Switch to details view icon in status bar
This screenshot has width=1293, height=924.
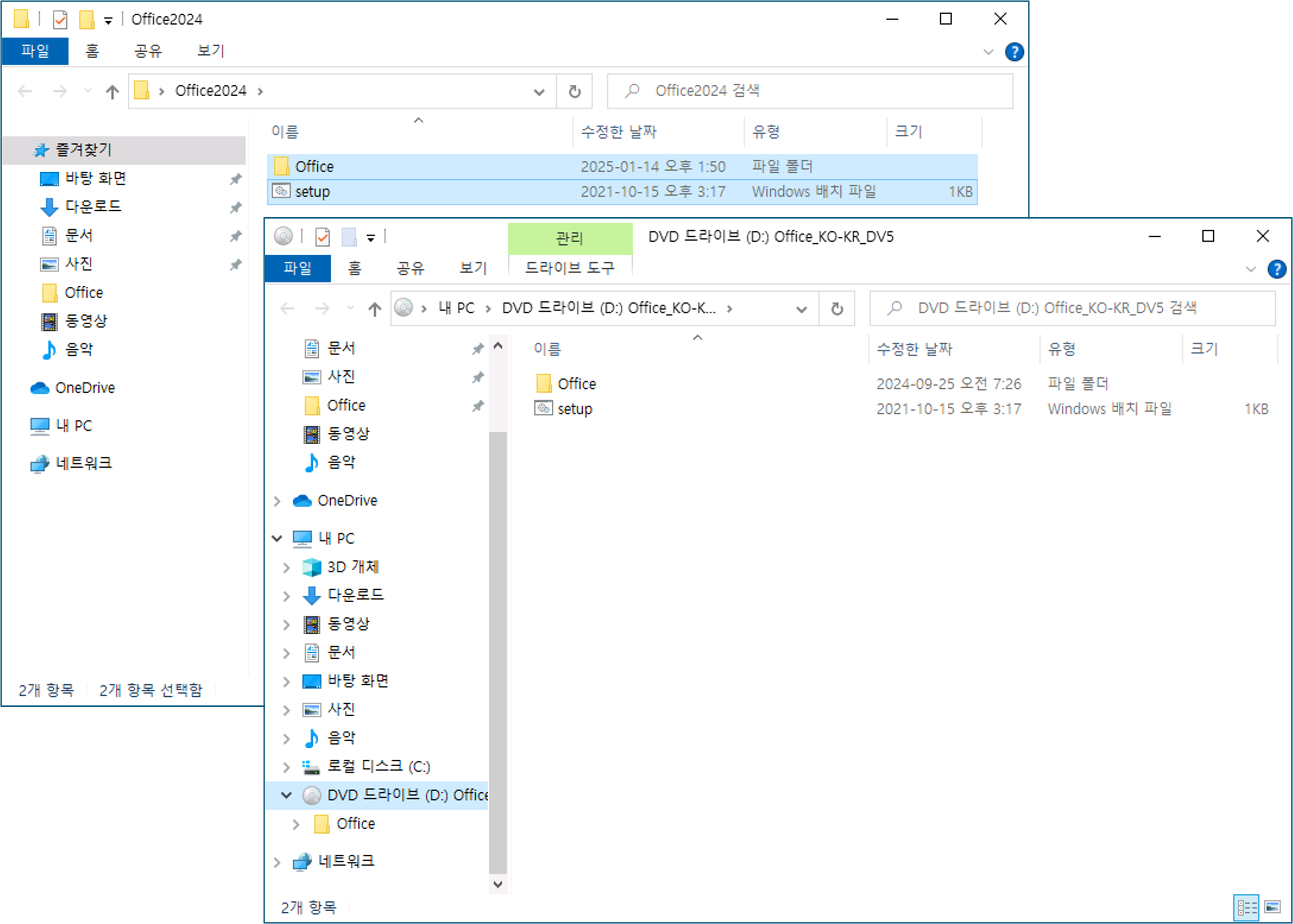tap(1246, 907)
